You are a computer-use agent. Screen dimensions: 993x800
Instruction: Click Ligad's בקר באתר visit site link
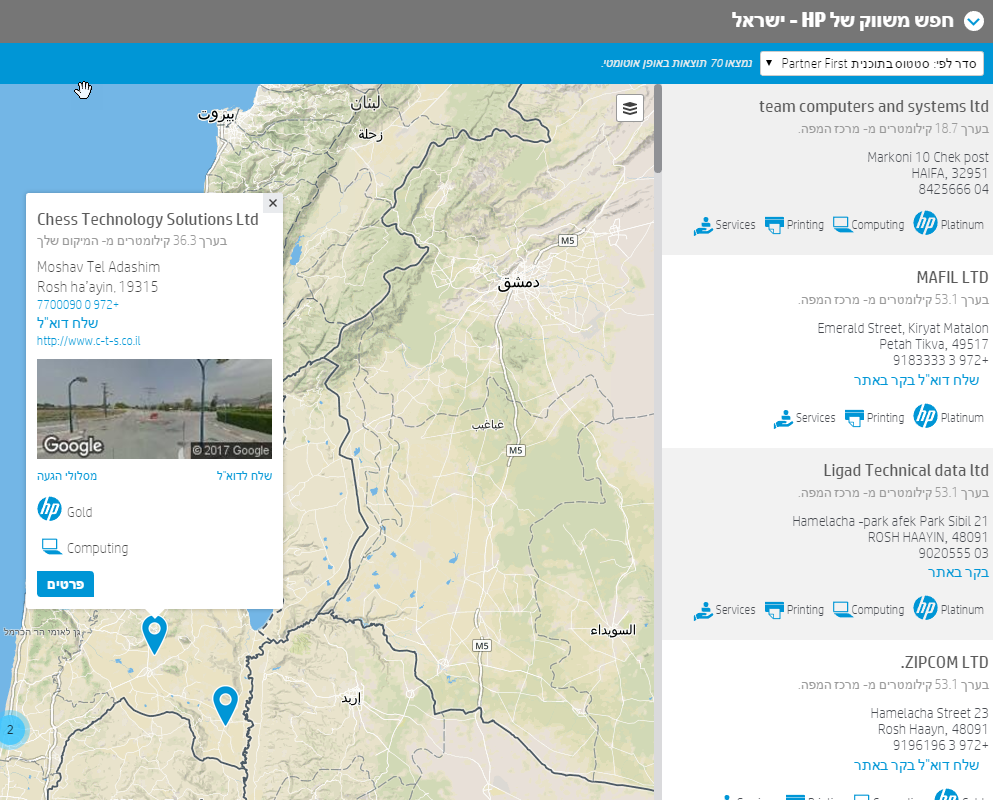[x=958, y=573]
